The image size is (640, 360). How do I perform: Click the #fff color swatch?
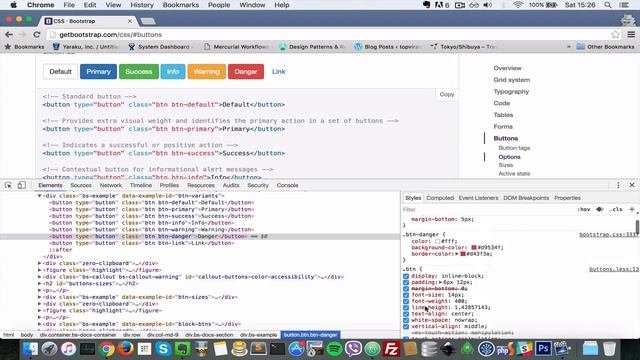437,241
